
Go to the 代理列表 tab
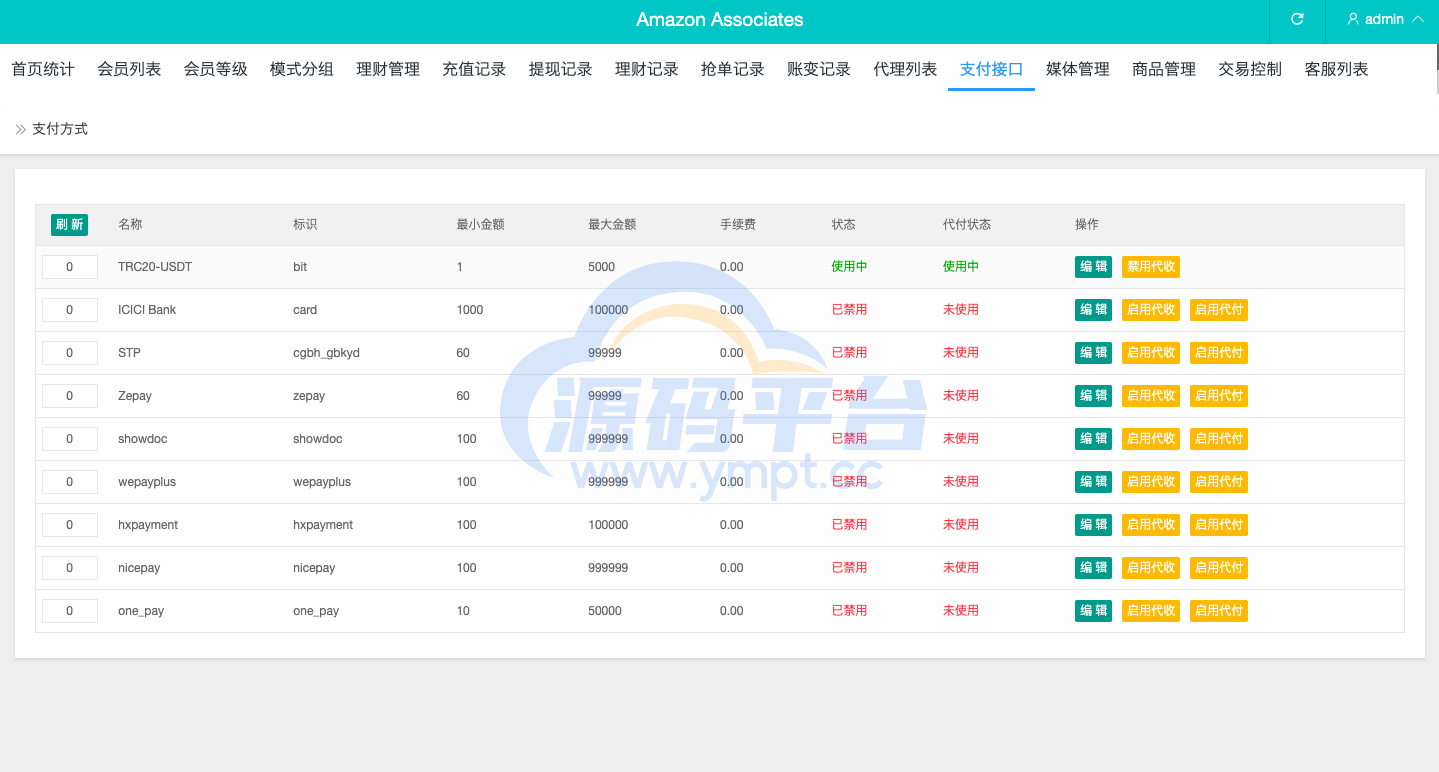click(905, 69)
